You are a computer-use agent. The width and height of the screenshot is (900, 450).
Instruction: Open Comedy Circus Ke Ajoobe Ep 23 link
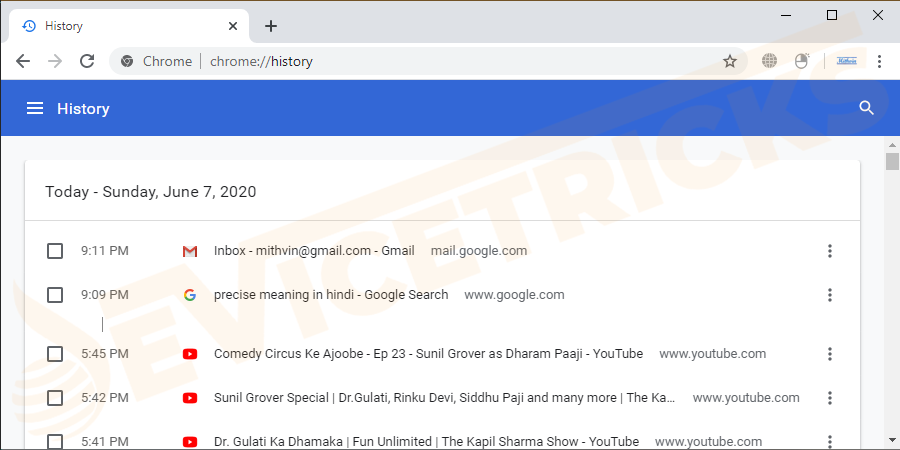(428, 354)
